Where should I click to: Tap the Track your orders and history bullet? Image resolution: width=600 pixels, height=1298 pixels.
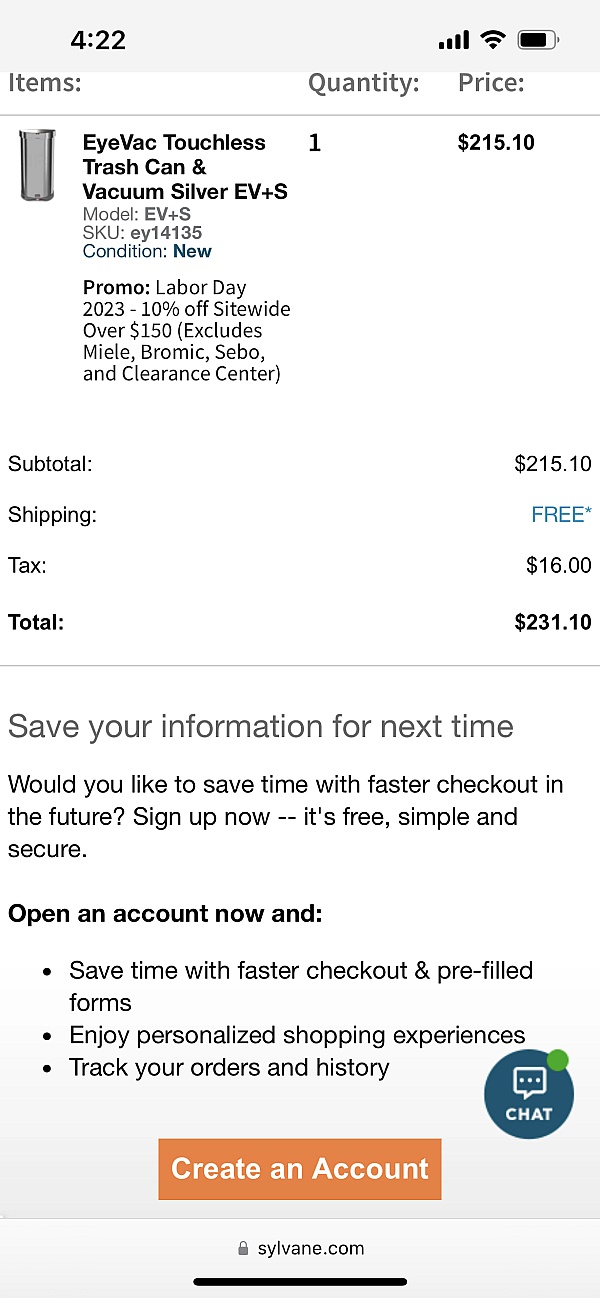click(229, 1067)
